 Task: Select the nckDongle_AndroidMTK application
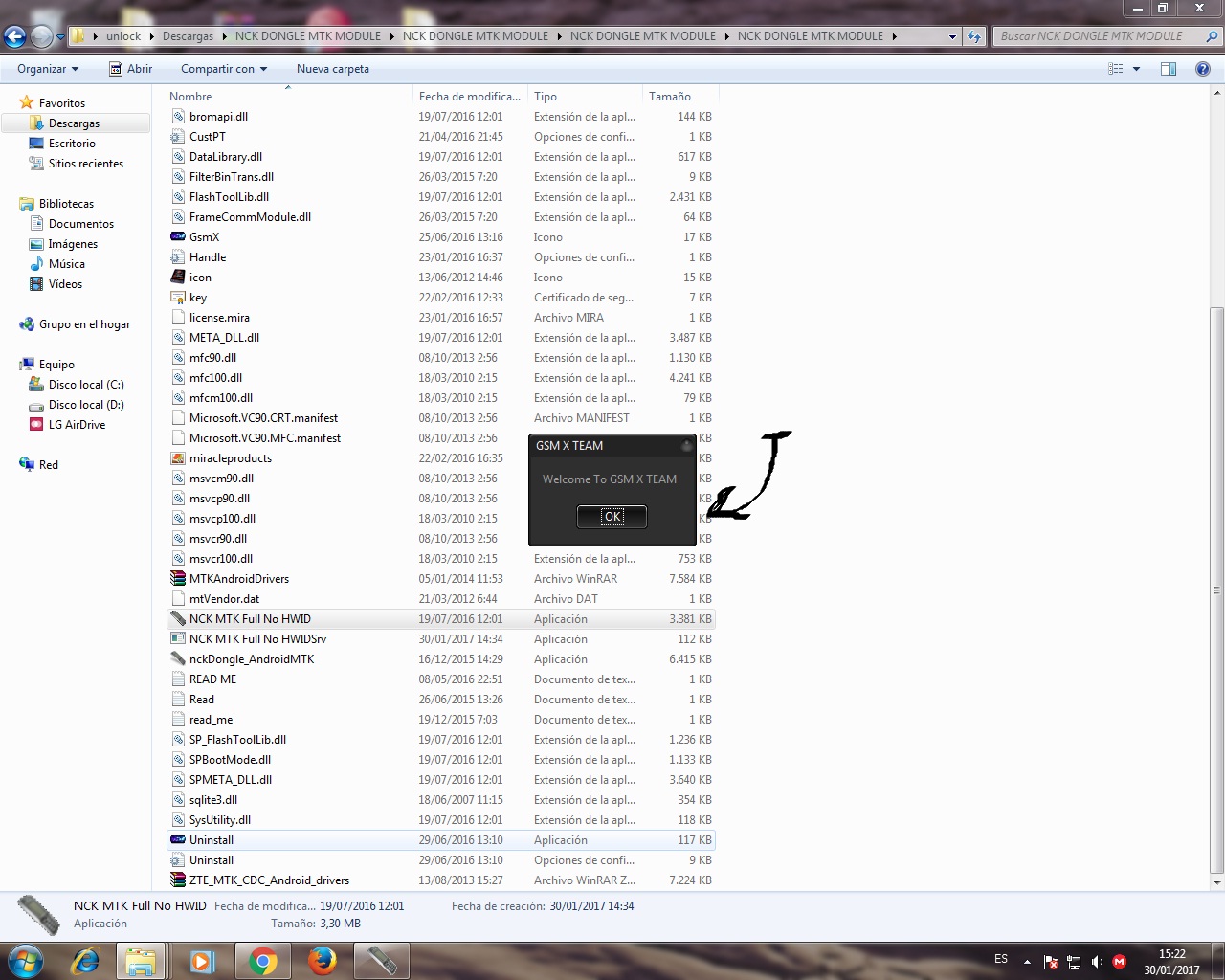[251, 658]
